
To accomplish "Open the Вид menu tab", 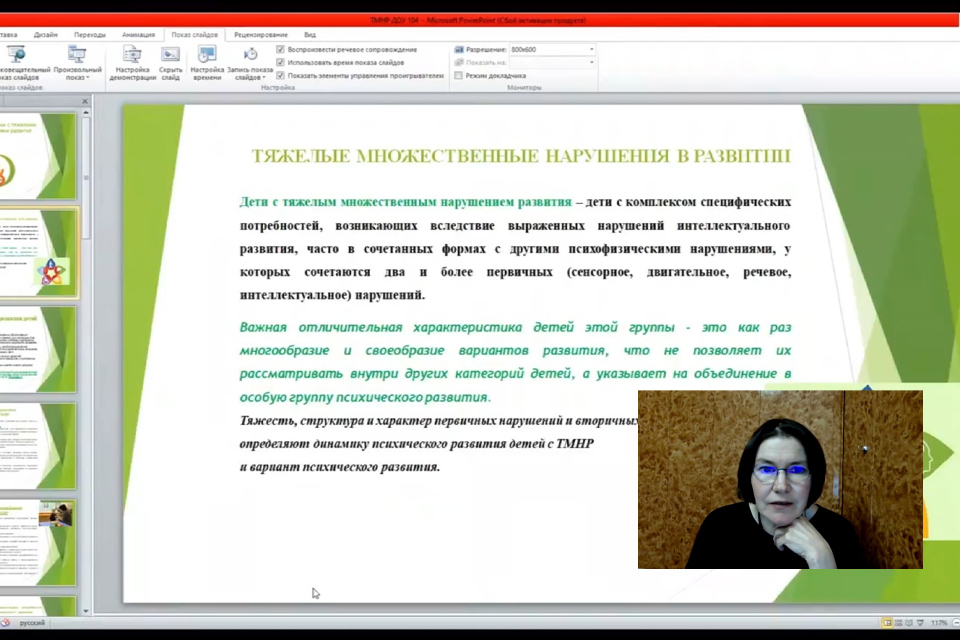I will 310,33.
